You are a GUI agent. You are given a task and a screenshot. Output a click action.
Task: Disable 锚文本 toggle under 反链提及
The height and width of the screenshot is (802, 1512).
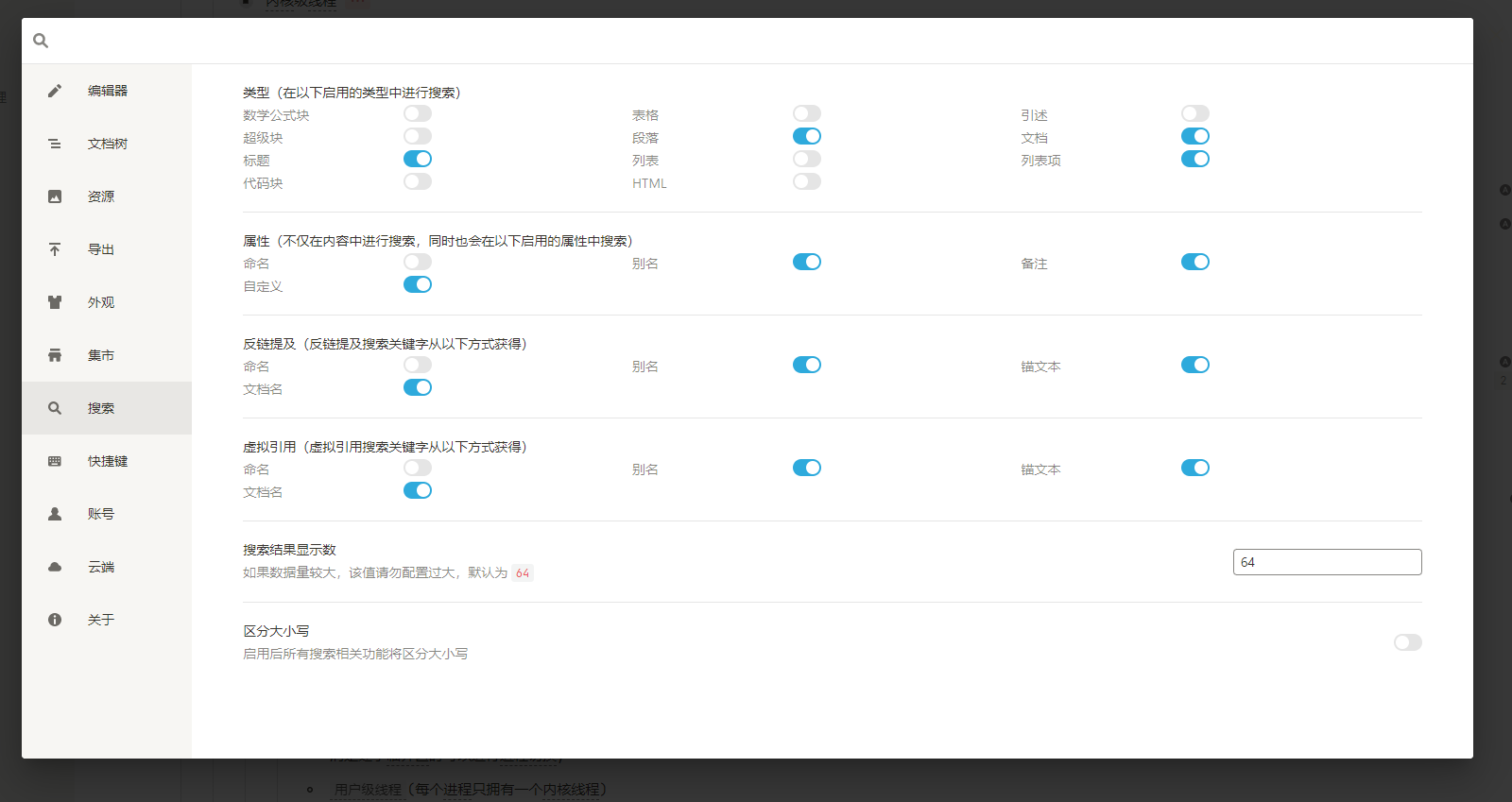(x=1195, y=365)
